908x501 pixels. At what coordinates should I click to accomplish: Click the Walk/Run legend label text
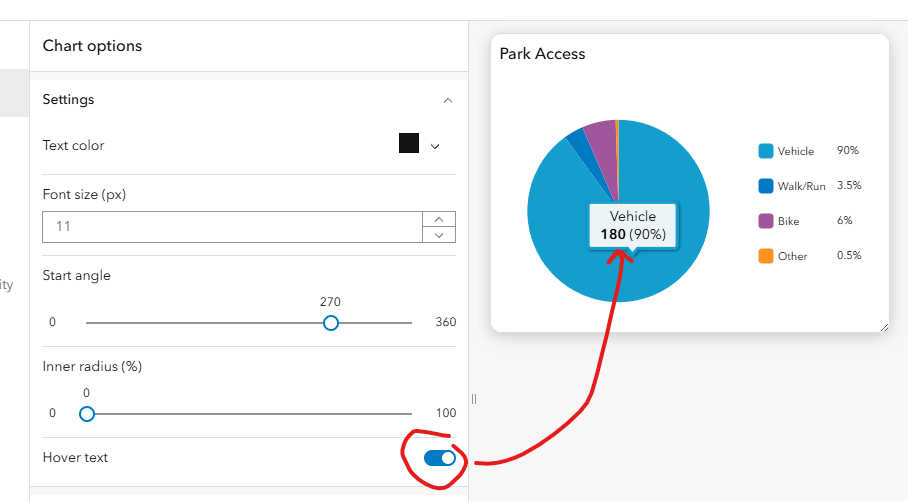(x=801, y=186)
